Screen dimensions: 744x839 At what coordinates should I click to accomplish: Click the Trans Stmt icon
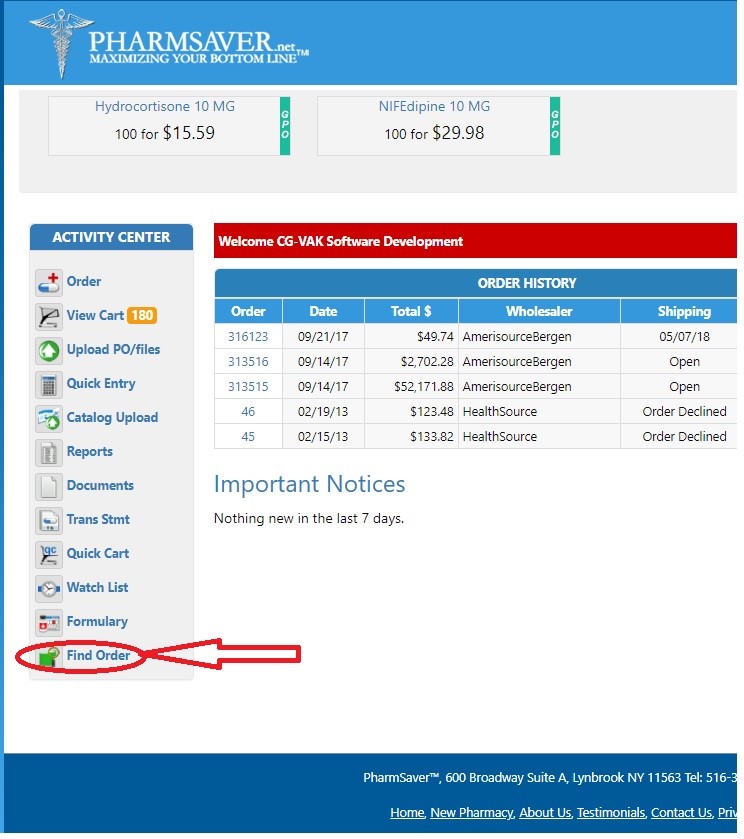point(49,521)
